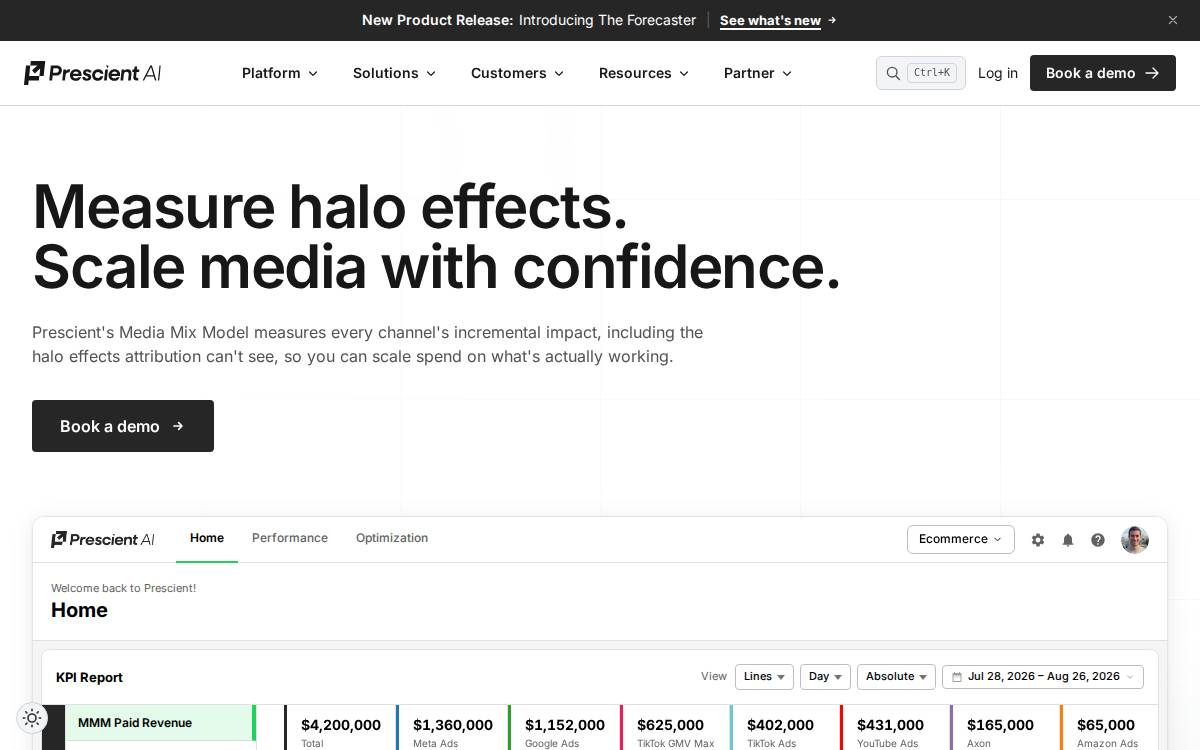The width and height of the screenshot is (1200, 750).
Task: Click the $65,000 Amazon Ads card
Action: [x=1110, y=730]
